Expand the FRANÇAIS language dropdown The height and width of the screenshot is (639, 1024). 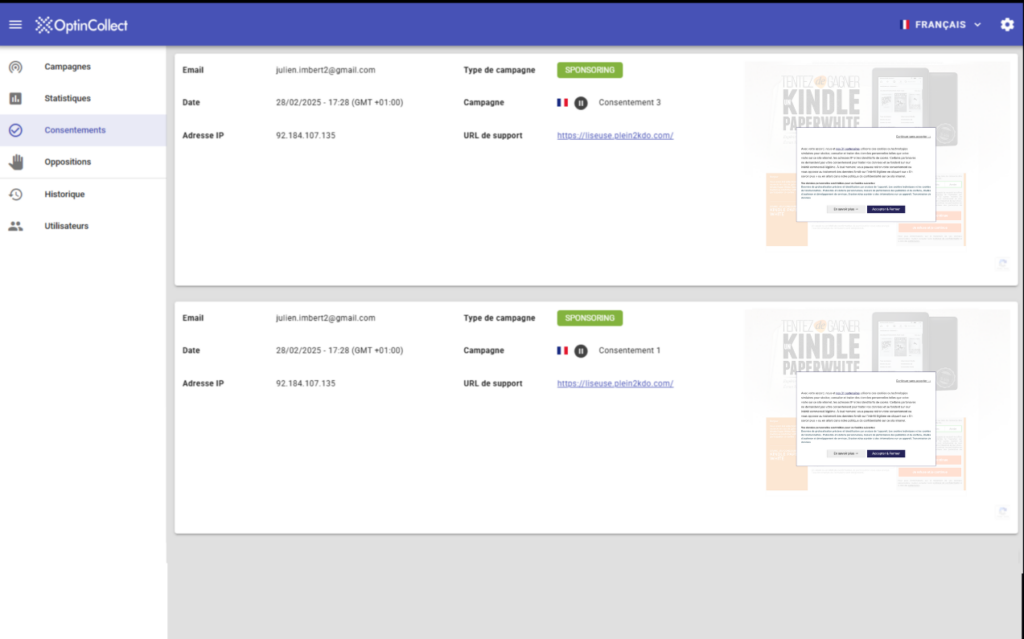tap(977, 25)
